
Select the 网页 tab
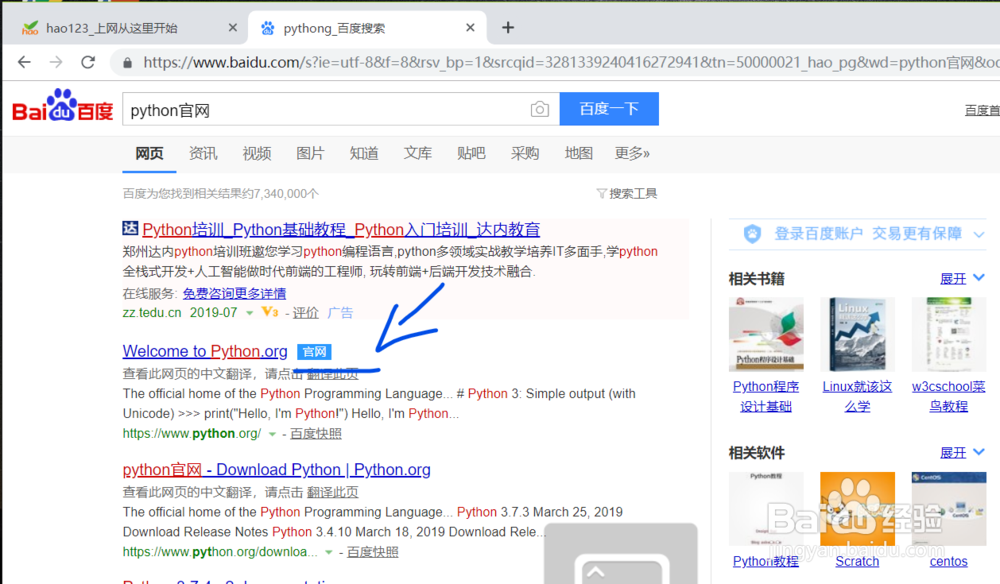coord(149,153)
